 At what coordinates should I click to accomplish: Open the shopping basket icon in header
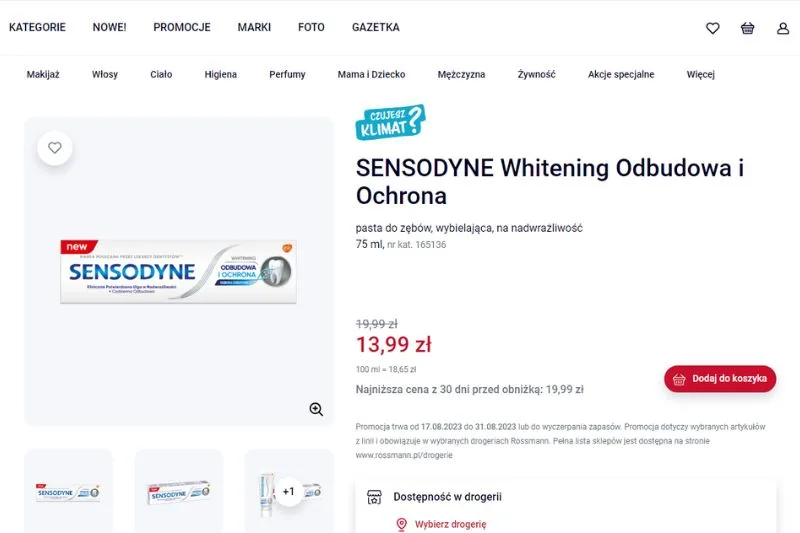pos(748,28)
